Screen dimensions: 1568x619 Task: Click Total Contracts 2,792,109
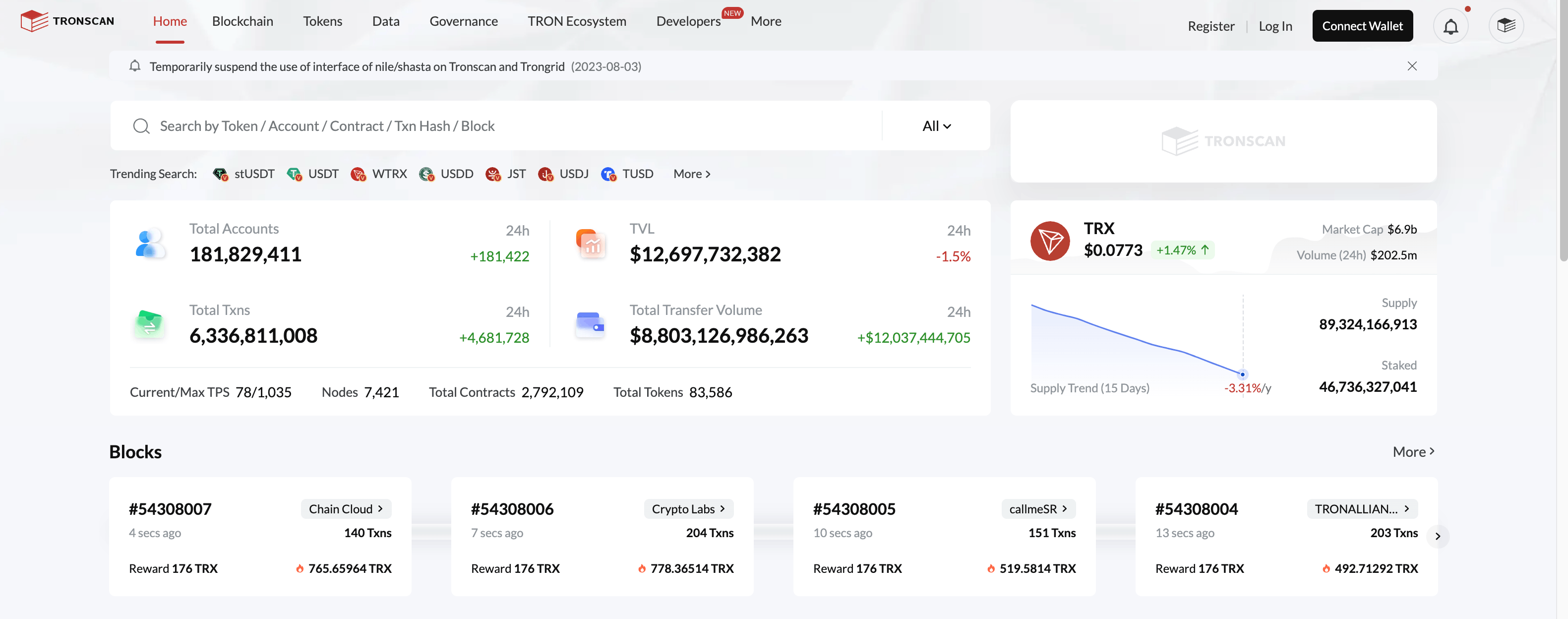click(x=506, y=393)
